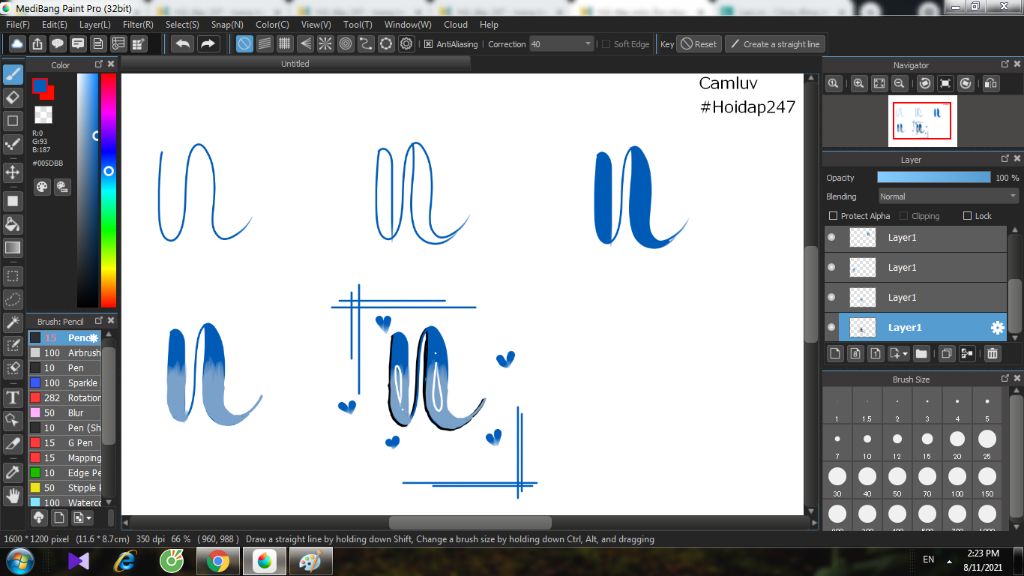The width and height of the screenshot is (1024, 576).
Task: Click the Undo arrow
Action: (183, 44)
